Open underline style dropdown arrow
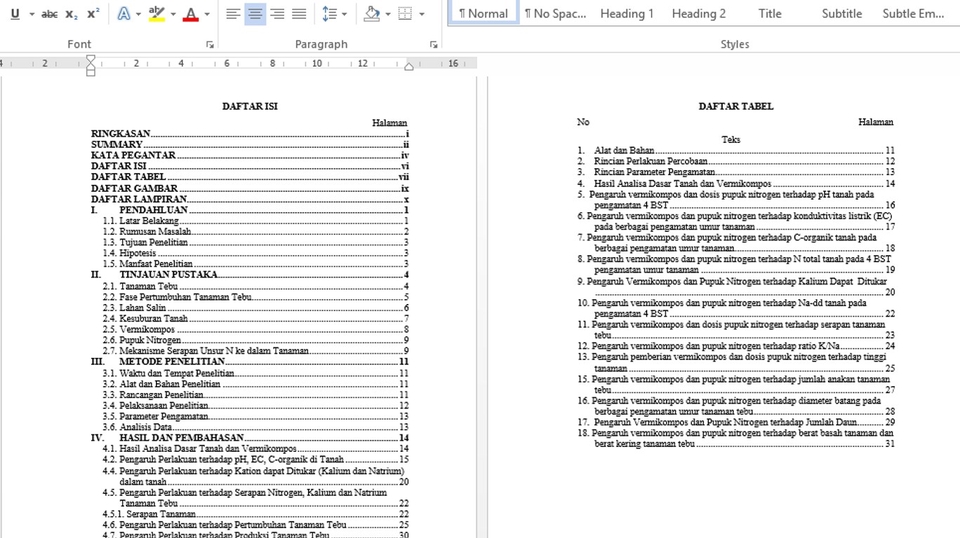Screen dimensions: 960x538 pos(32,13)
